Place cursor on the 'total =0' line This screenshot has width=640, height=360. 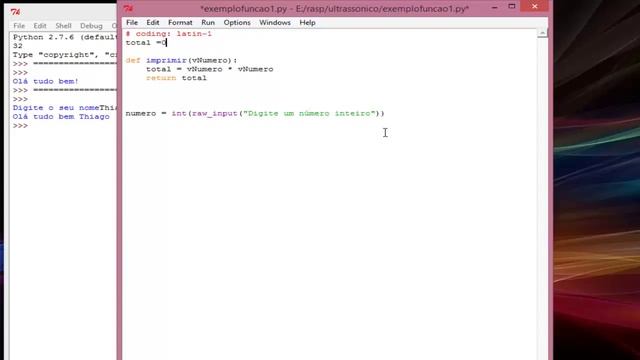click(146, 42)
